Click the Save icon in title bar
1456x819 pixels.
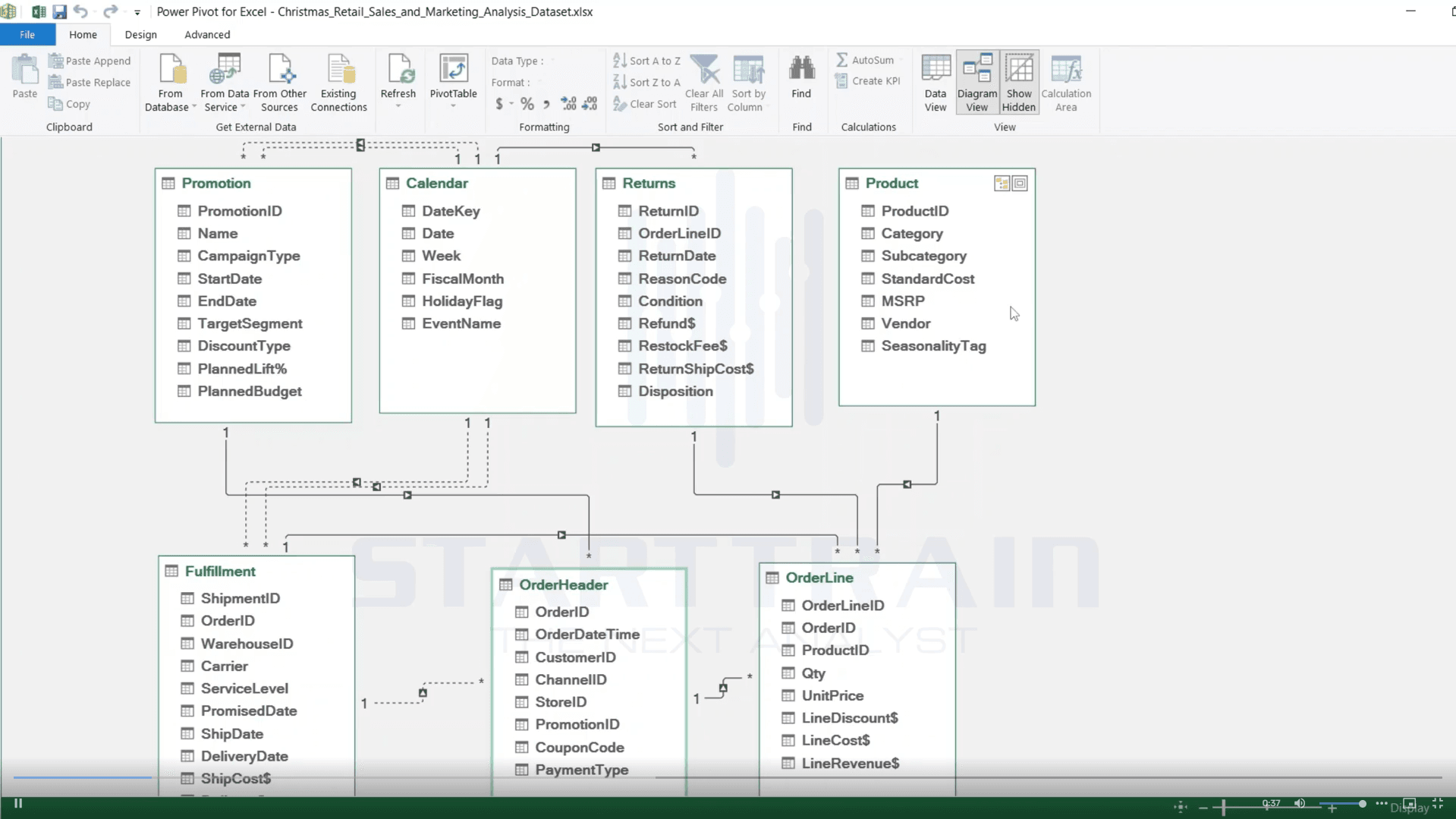(x=59, y=11)
